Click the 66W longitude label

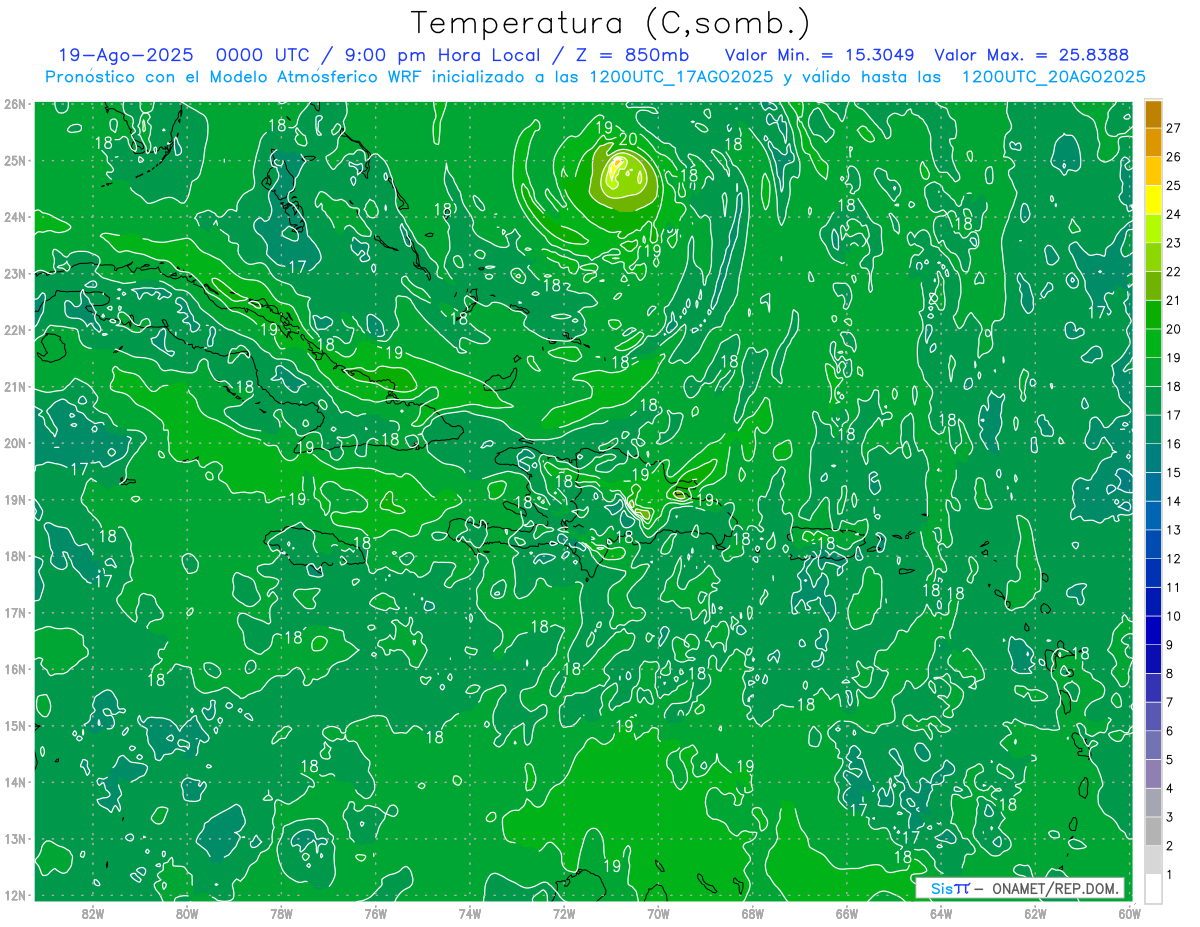[847, 913]
